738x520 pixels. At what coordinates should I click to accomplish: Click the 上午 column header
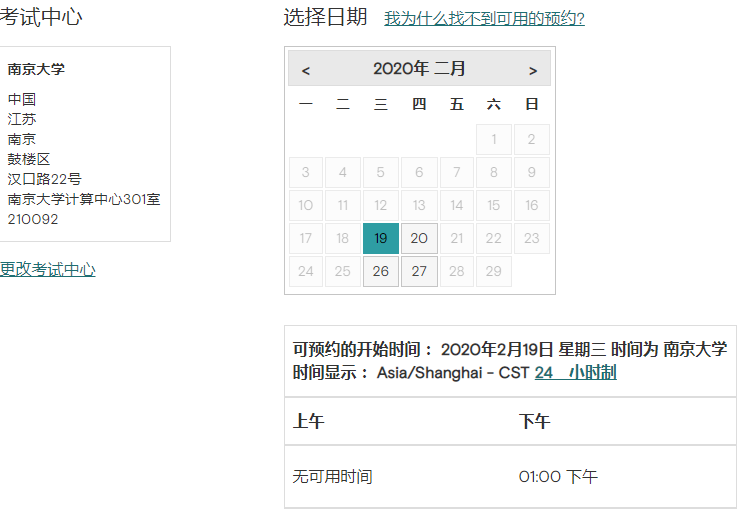click(x=309, y=422)
